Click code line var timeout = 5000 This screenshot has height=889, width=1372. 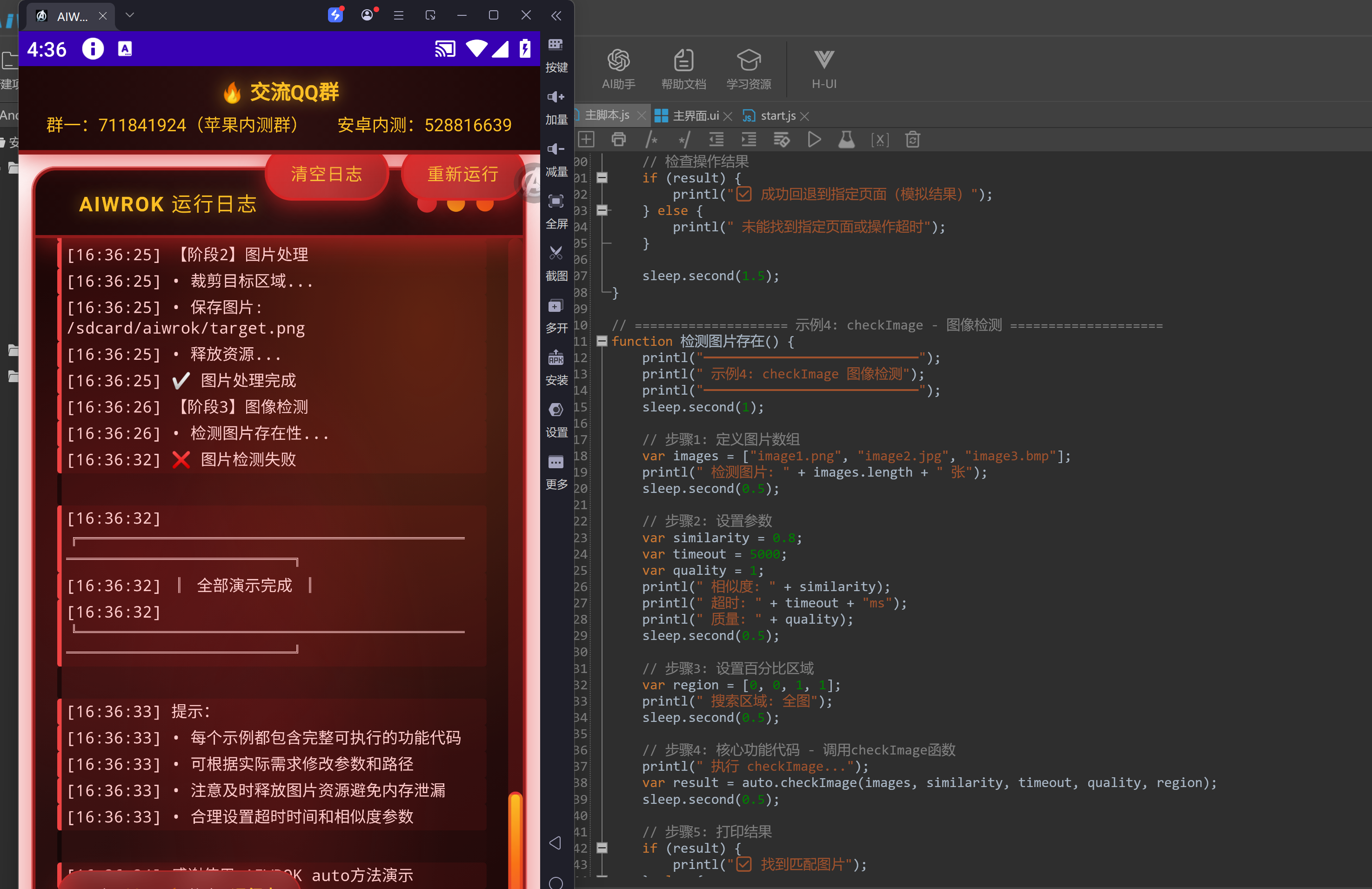(714, 554)
